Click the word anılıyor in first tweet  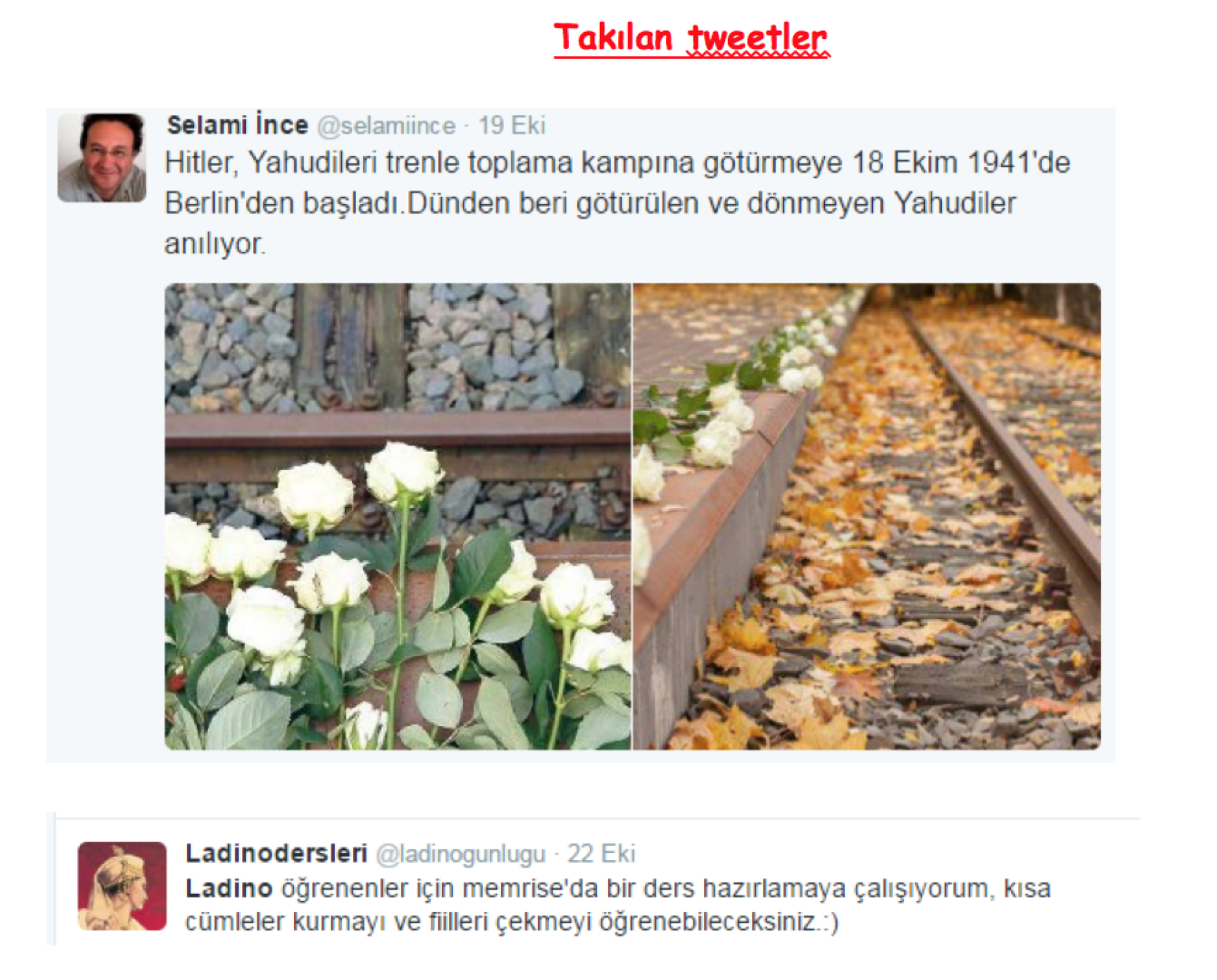pos(215,244)
